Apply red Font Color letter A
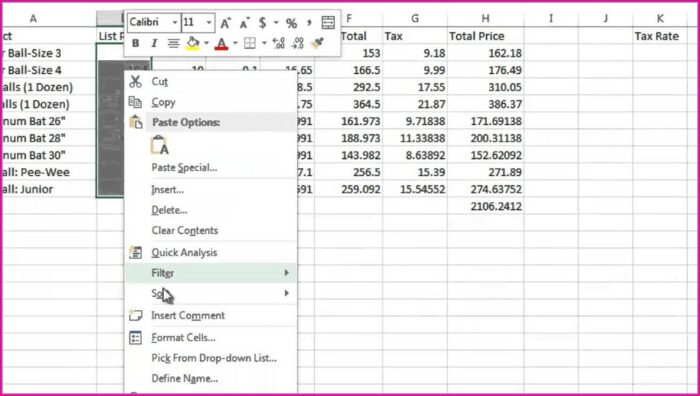This screenshot has height=396, width=700. pyautogui.click(x=222, y=43)
